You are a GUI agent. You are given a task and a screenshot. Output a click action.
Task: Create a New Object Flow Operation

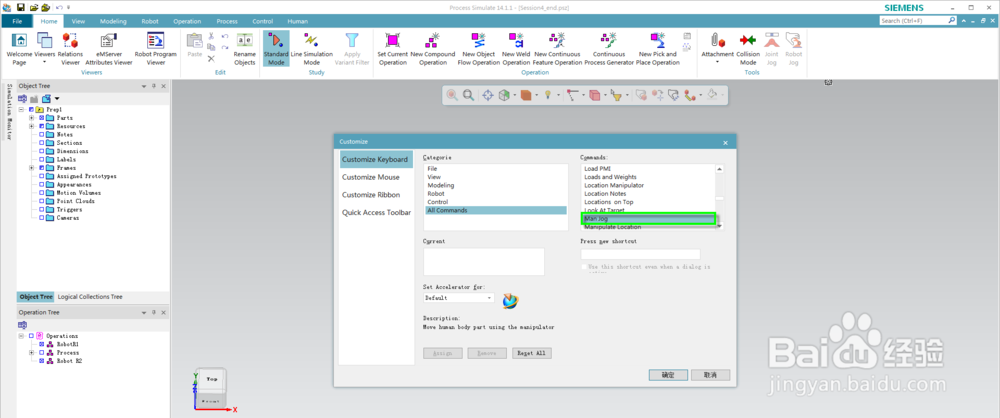coord(481,49)
